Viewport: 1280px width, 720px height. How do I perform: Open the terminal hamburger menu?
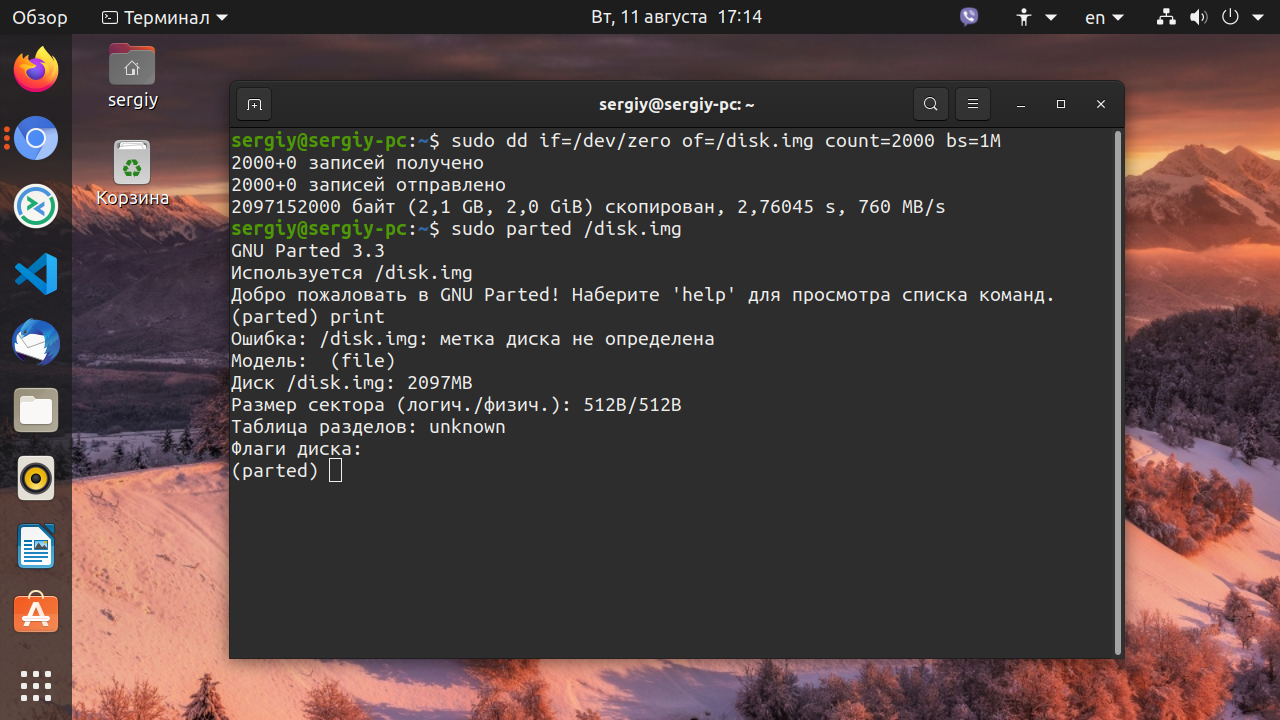click(x=972, y=104)
